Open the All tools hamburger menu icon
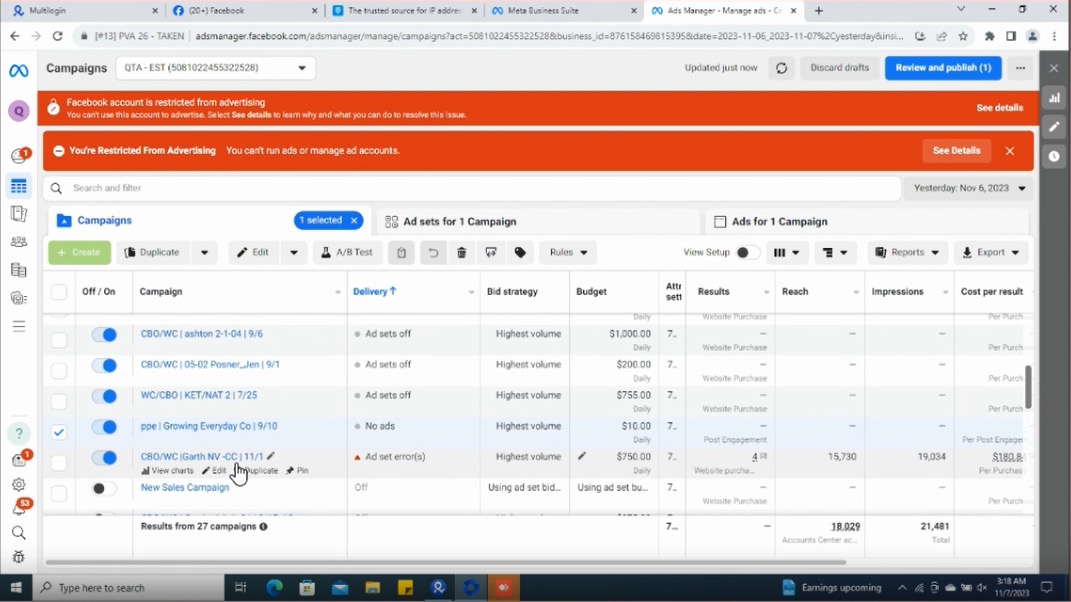Screen dimensions: 1071x602 tap(18, 326)
